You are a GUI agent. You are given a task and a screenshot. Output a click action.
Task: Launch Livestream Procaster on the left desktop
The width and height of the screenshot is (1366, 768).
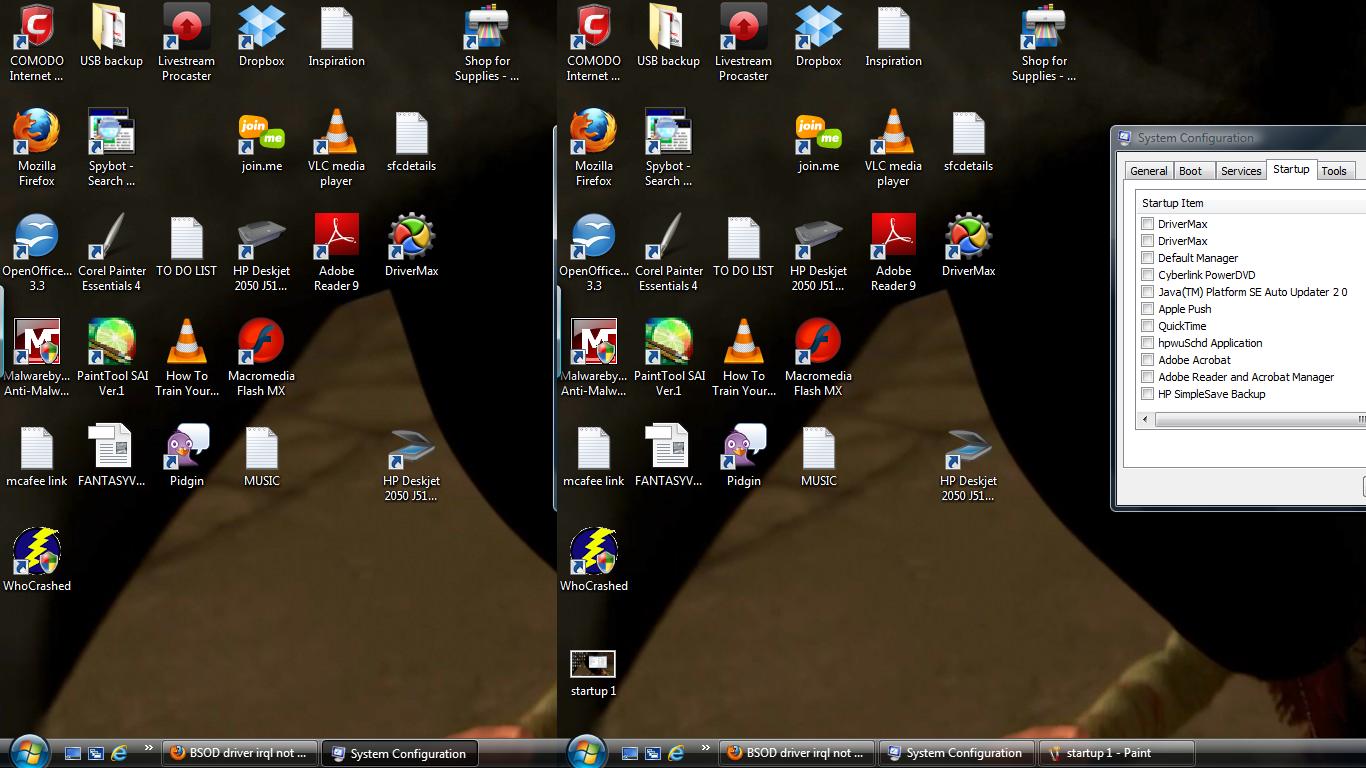click(x=186, y=42)
